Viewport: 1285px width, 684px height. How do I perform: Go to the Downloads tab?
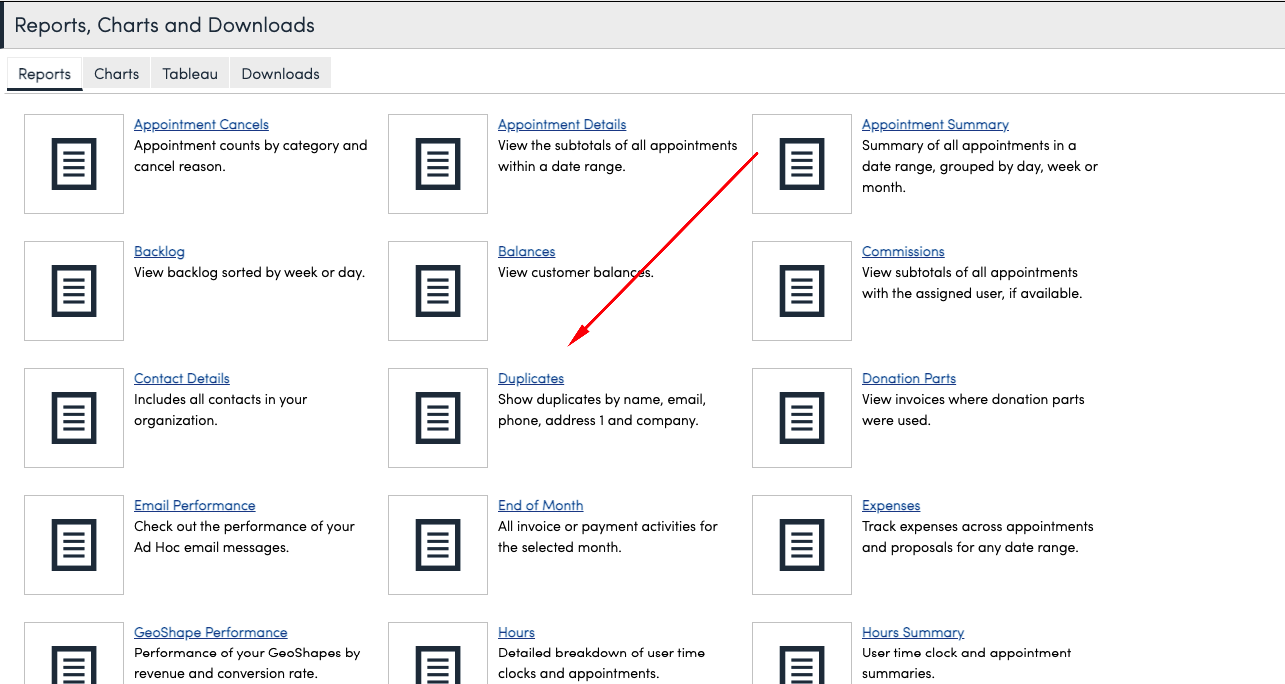click(280, 74)
